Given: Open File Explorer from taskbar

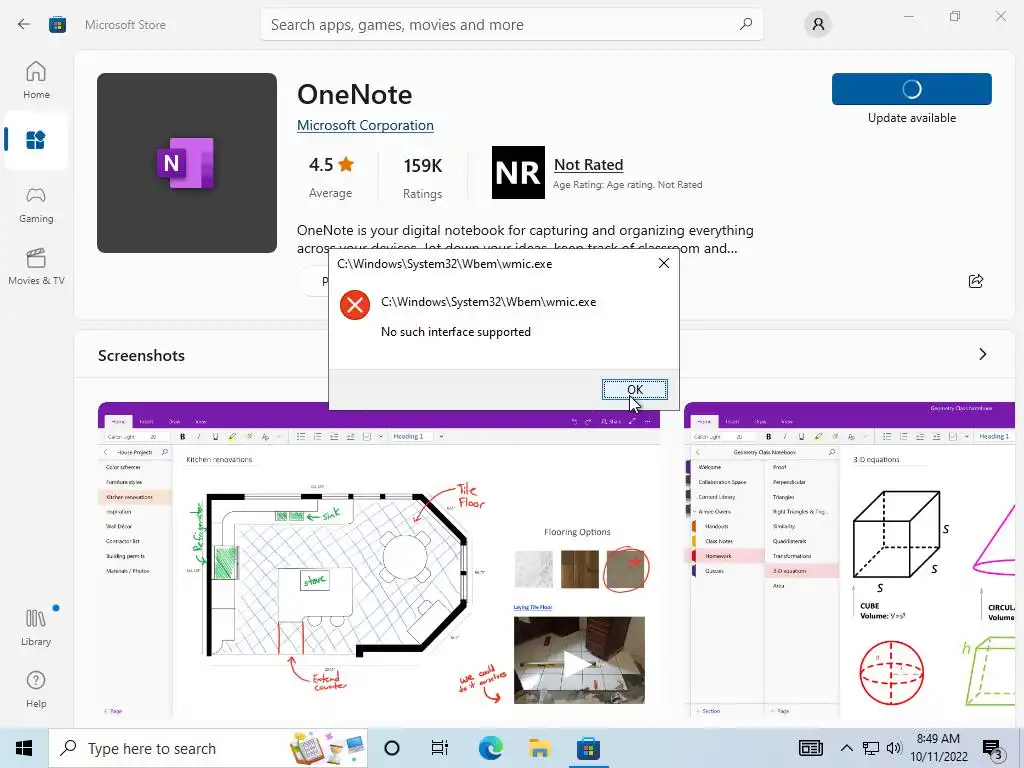Looking at the screenshot, I should click(x=539, y=748).
